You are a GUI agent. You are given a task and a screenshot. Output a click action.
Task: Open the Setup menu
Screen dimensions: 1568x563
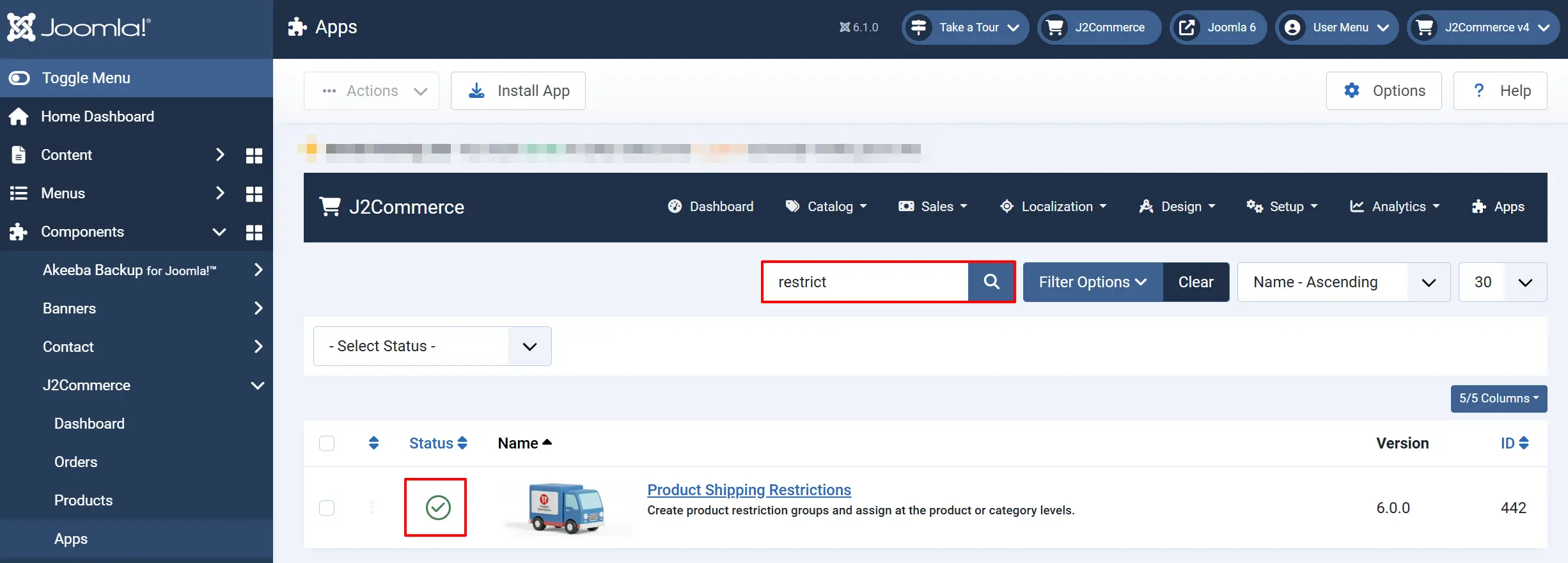[1282, 207]
